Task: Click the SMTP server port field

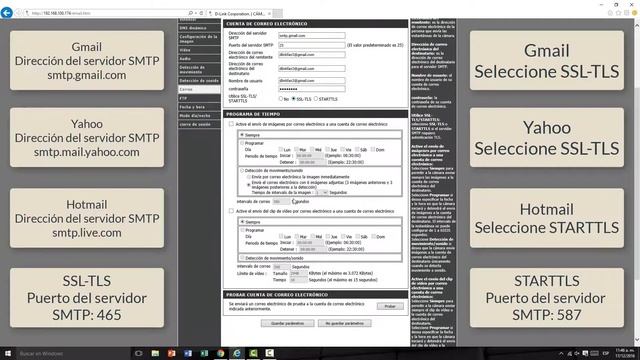Action: [311, 45]
